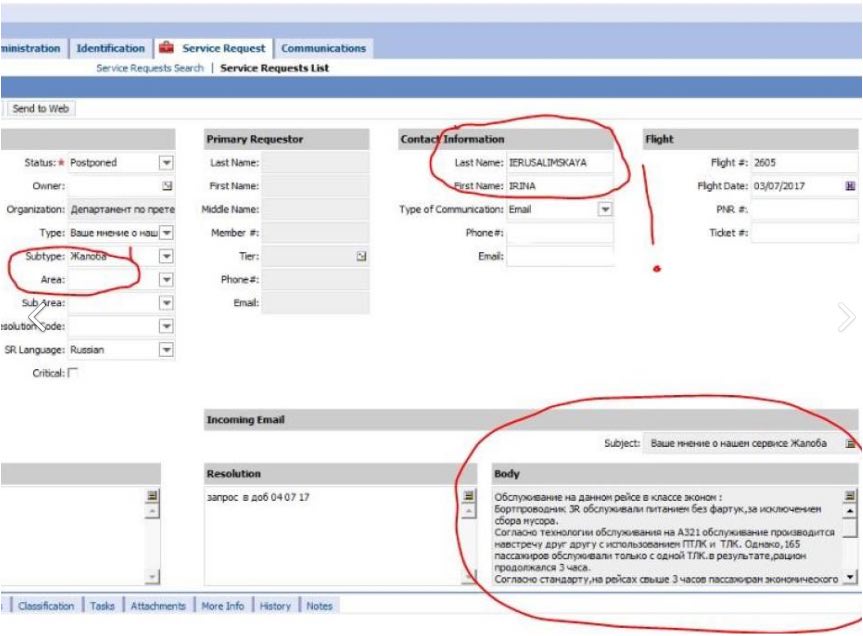Click the red toolbox Service Request icon
The height and width of the screenshot is (636, 863).
[166, 48]
